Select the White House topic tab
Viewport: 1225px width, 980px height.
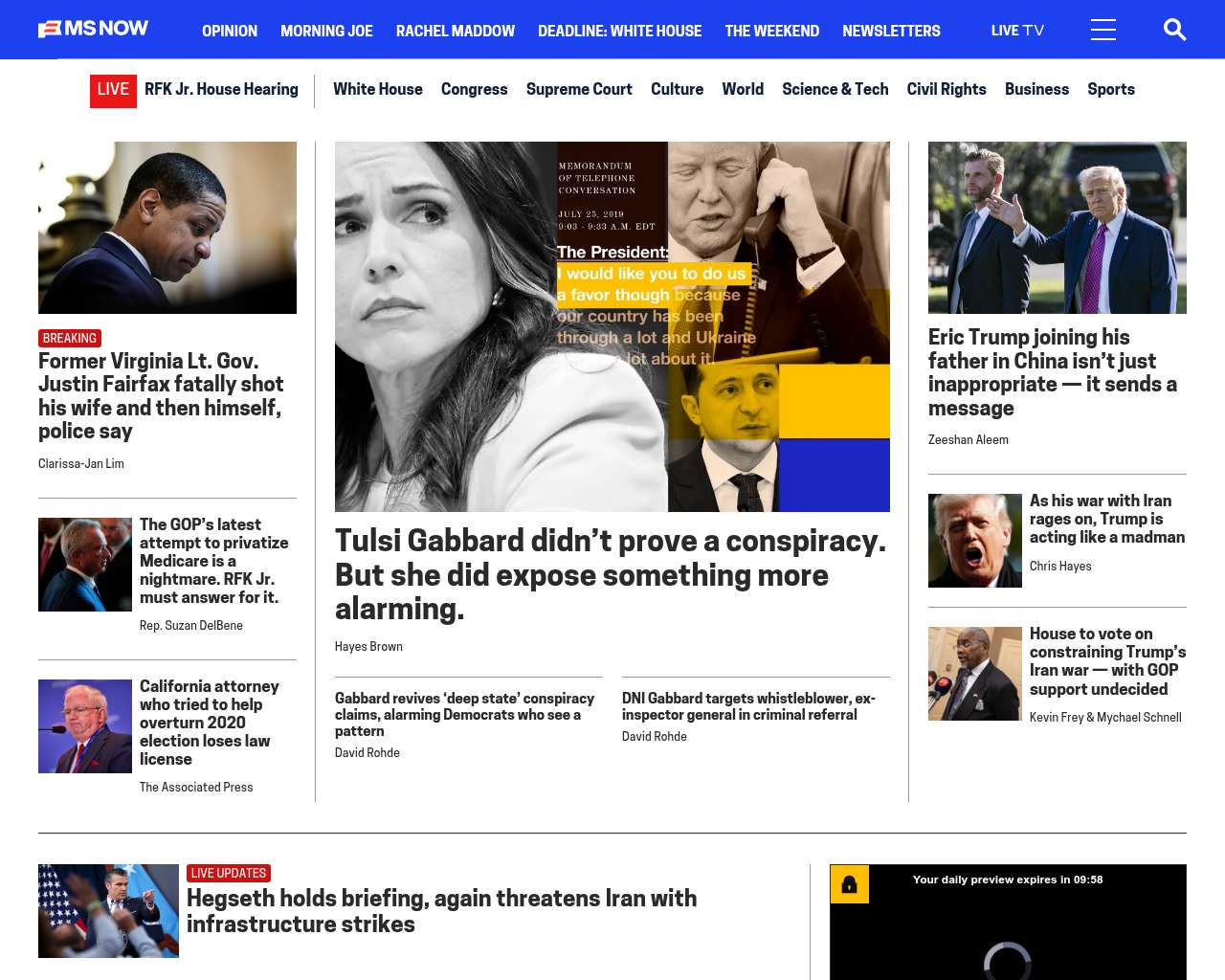click(378, 89)
